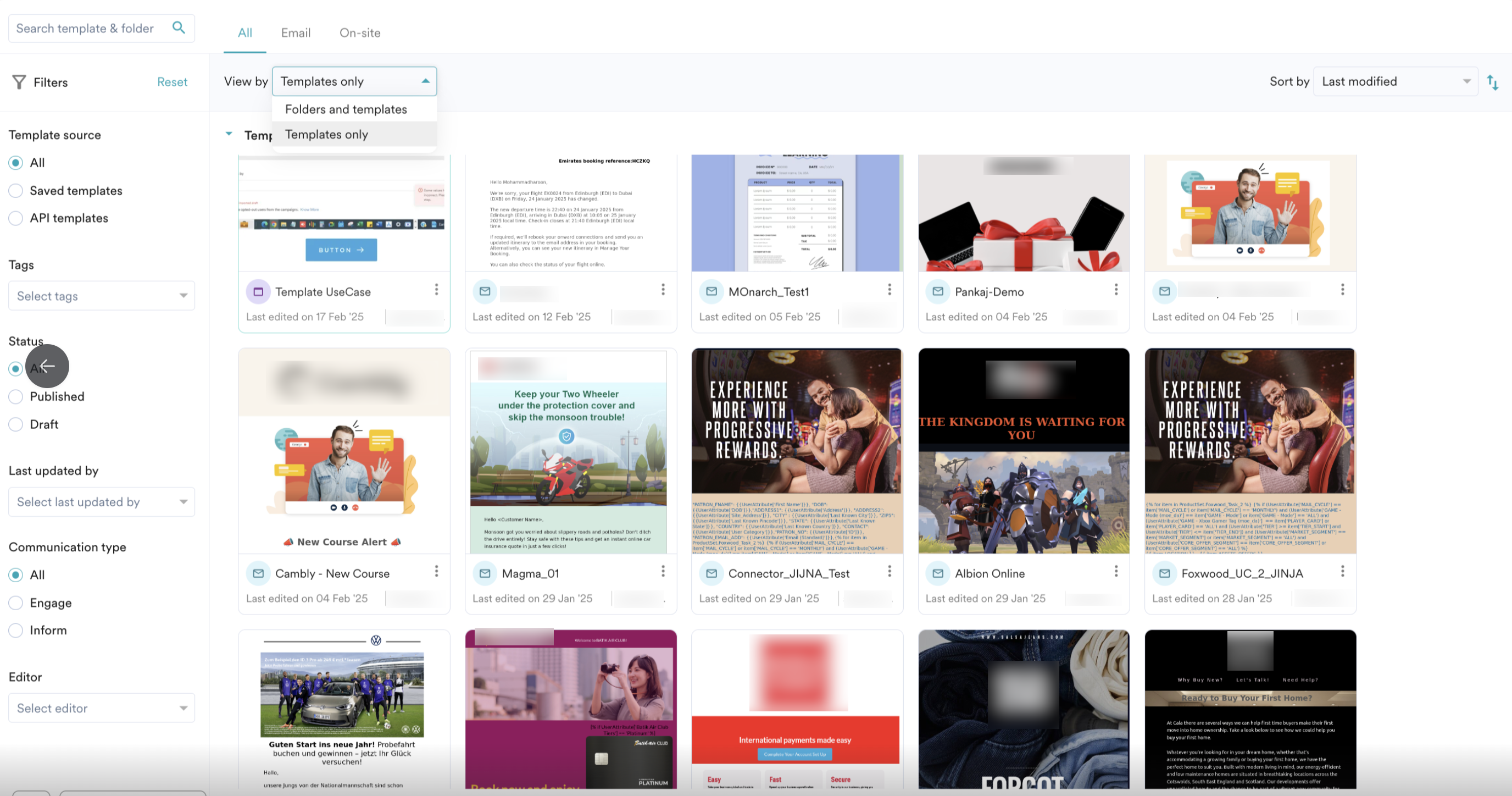The height and width of the screenshot is (796, 1512).
Task: Open the Select tags dropdown
Action: [102, 296]
